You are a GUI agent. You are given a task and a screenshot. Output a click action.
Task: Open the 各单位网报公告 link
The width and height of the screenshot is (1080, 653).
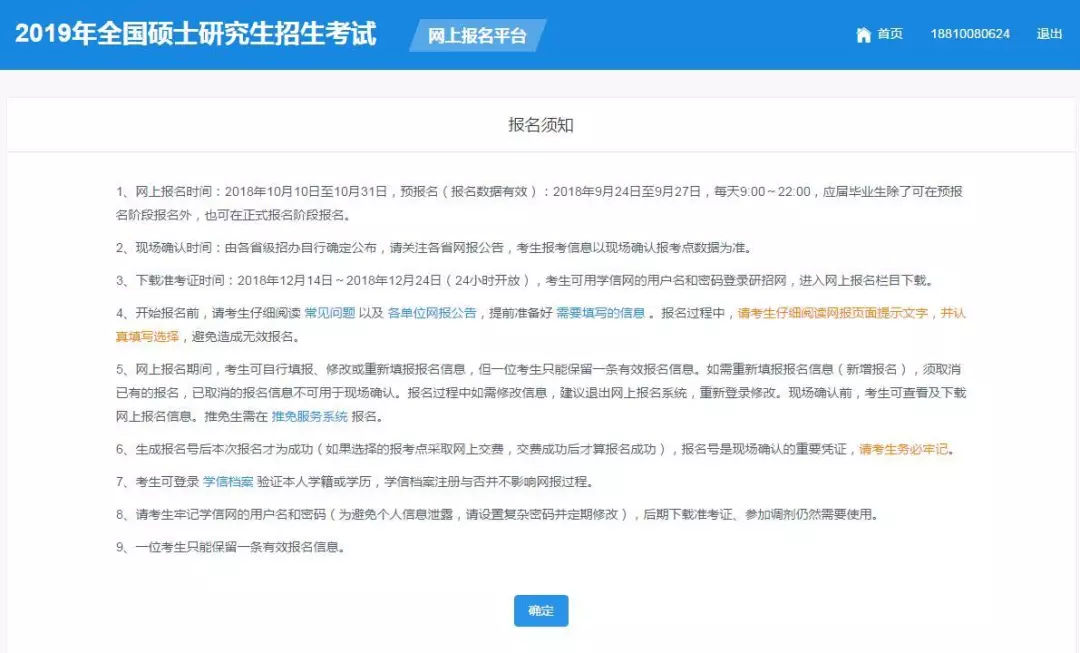click(432, 313)
